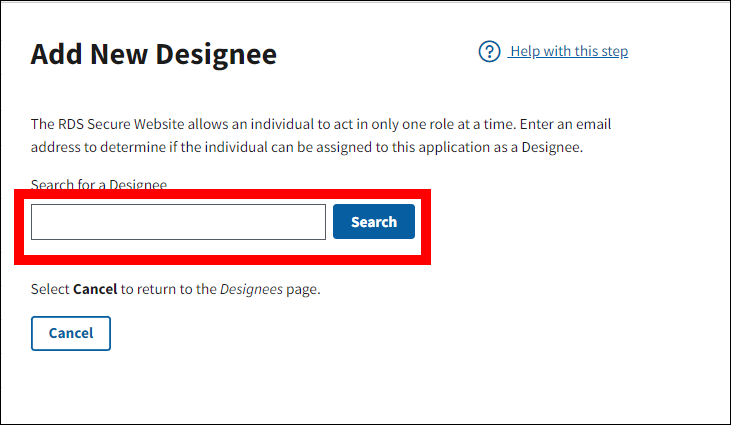731x425 pixels.
Task: Click the word Select before bold Cancel
Action: tap(50, 290)
